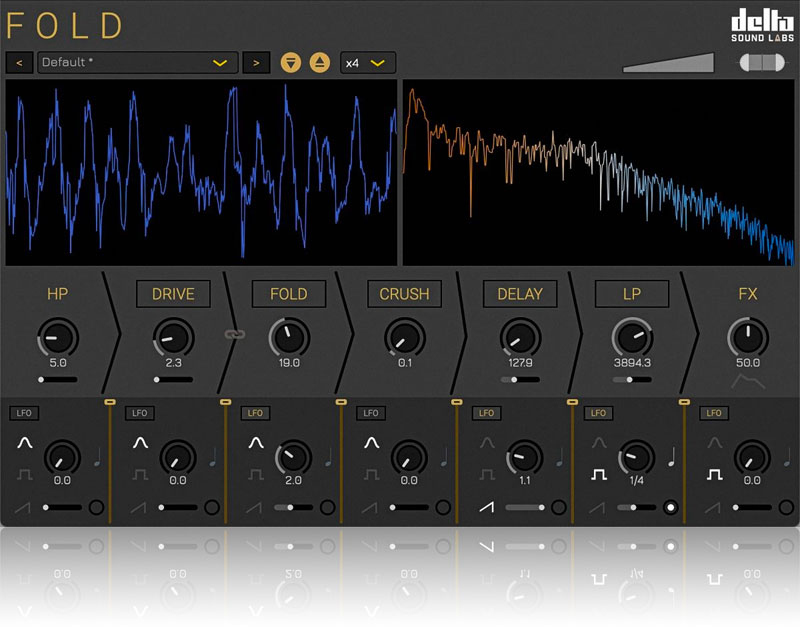Viewport: 800px width, 627px height.
Task: Click the output volume wedge in the top bar
Action: 669,63
